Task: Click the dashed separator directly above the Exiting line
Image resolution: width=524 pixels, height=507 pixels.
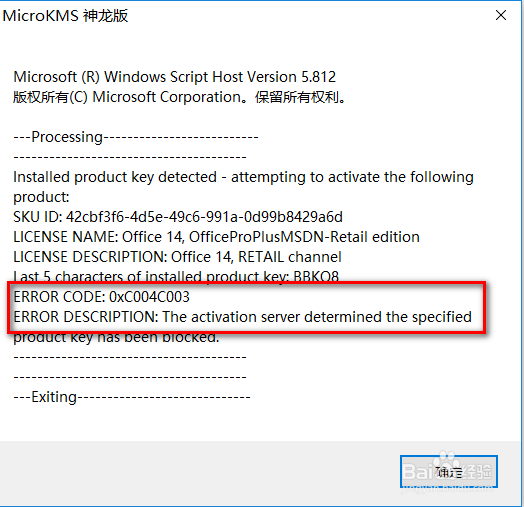Action: pyautogui.click(x=130, y=377)
